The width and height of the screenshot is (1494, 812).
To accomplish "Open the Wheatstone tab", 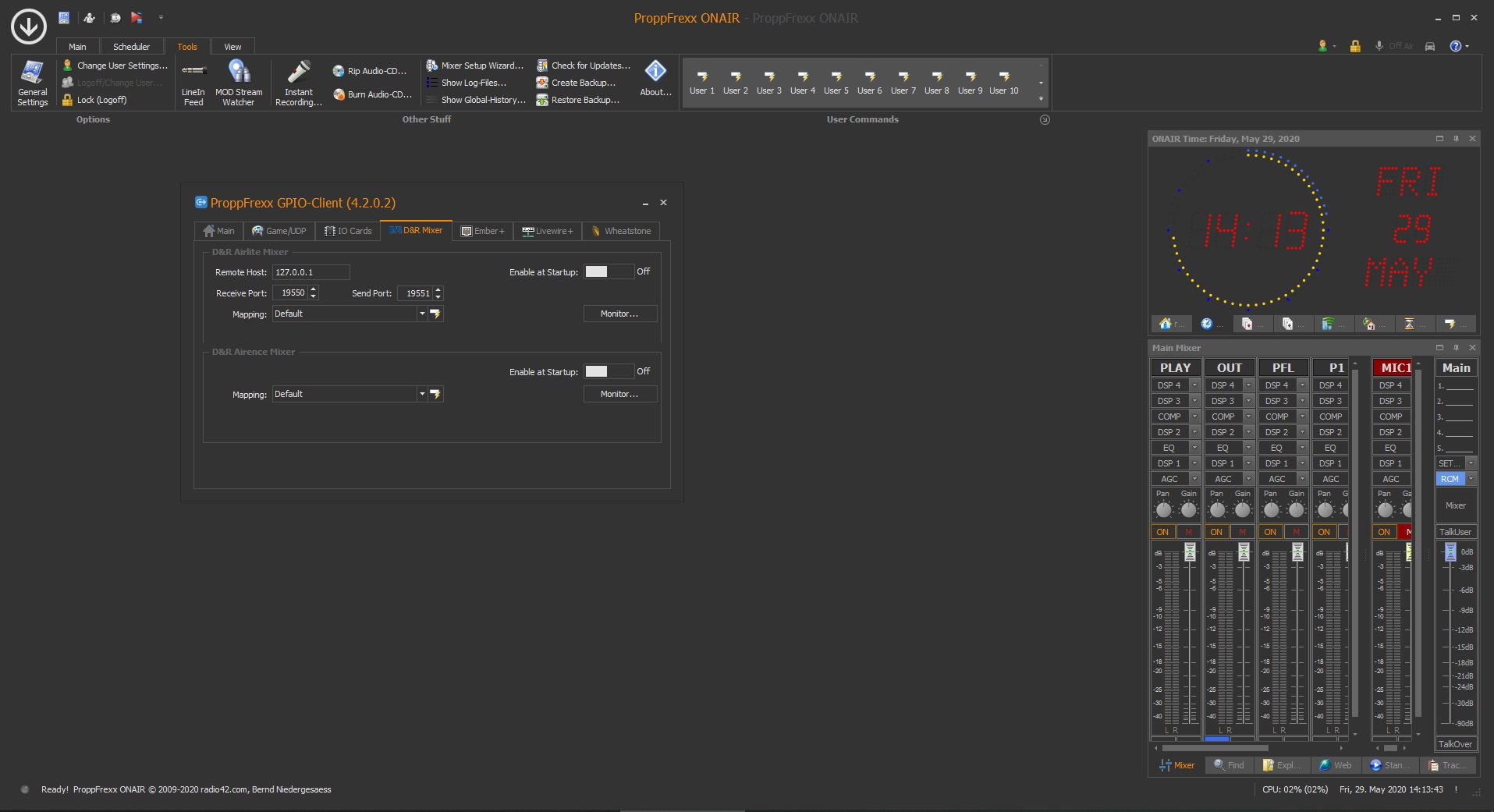I will pyautogui.click(x=621, y=231).
